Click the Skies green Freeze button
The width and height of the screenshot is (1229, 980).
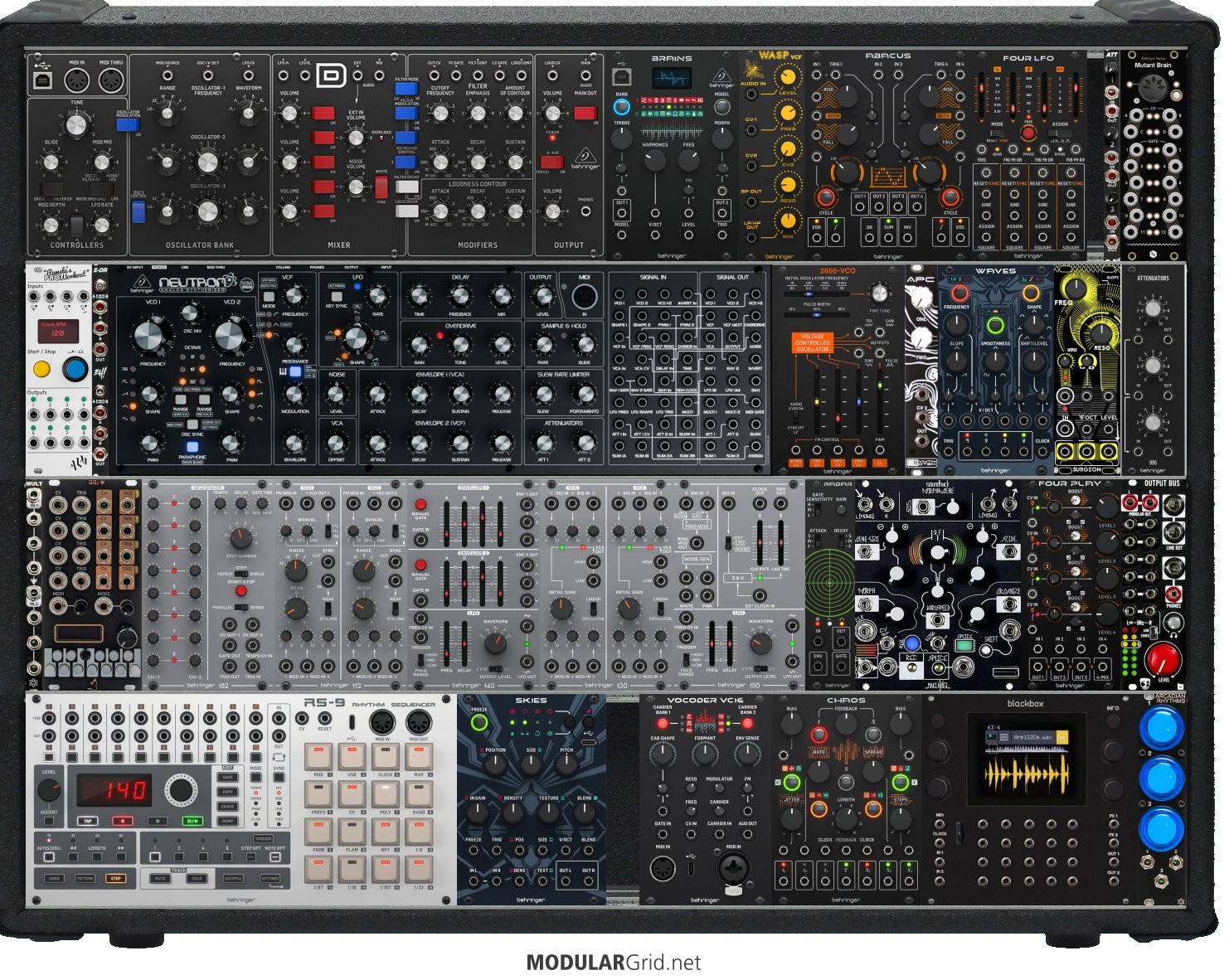[478, 723]
